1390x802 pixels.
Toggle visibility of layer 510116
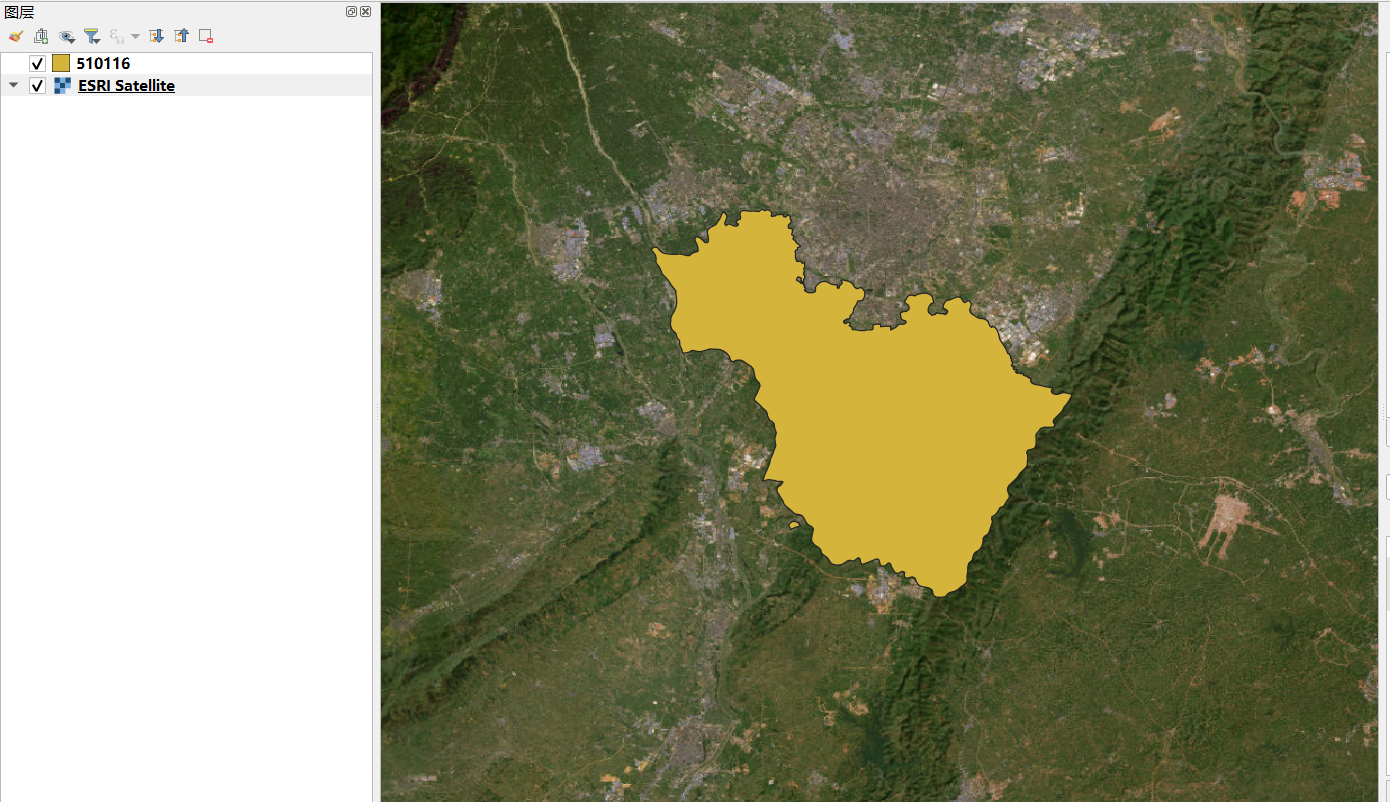pyautogui.click(x=38, y=63)
